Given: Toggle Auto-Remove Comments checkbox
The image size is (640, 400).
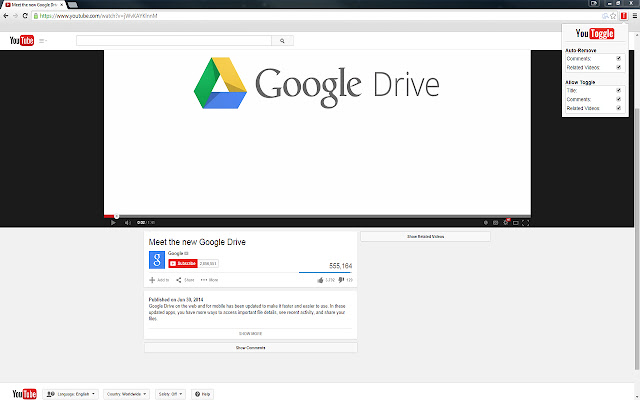Looking at the screenshot, I should coord(618,58).
